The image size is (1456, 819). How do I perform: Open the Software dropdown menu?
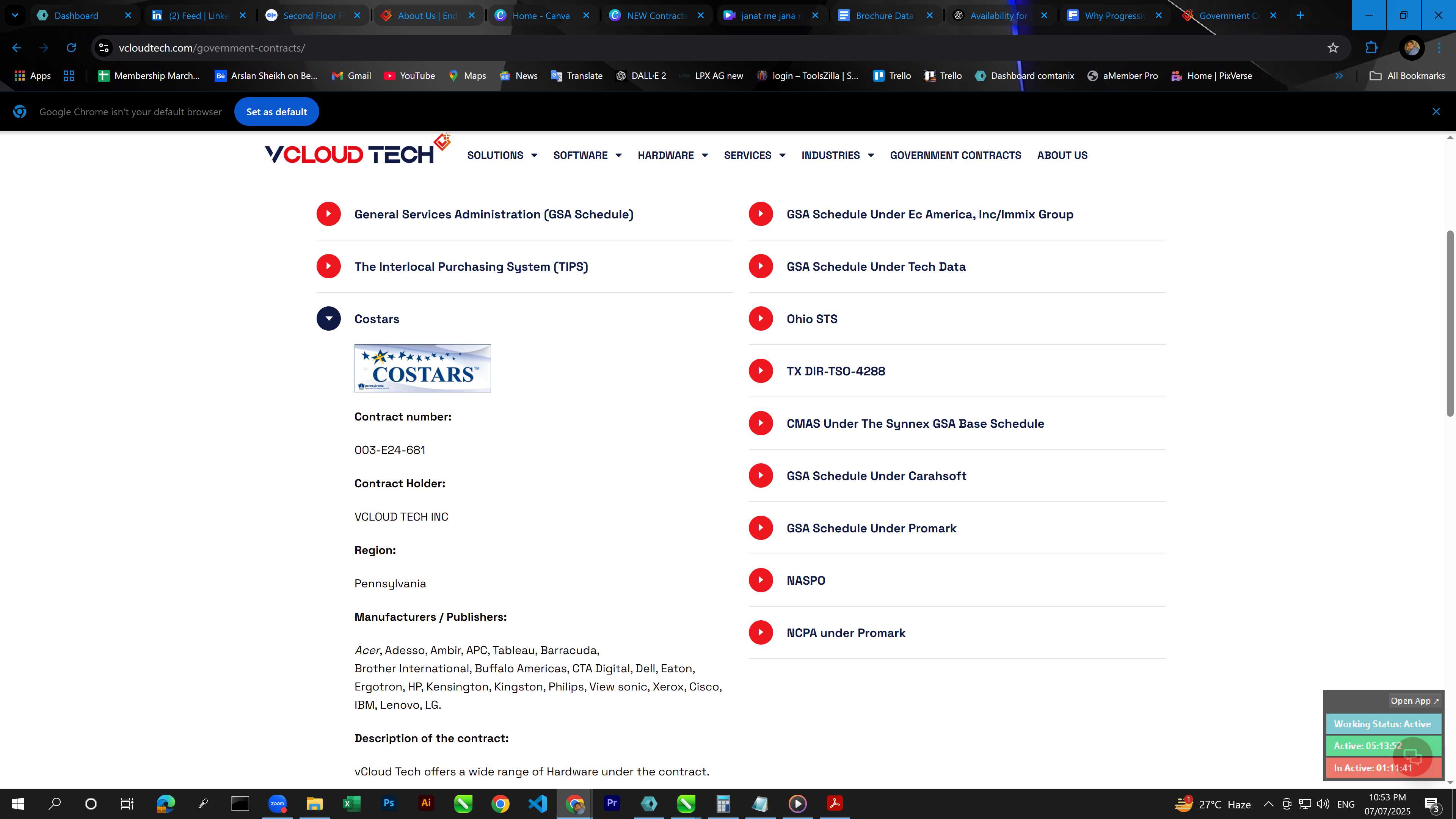click(587, 155)
